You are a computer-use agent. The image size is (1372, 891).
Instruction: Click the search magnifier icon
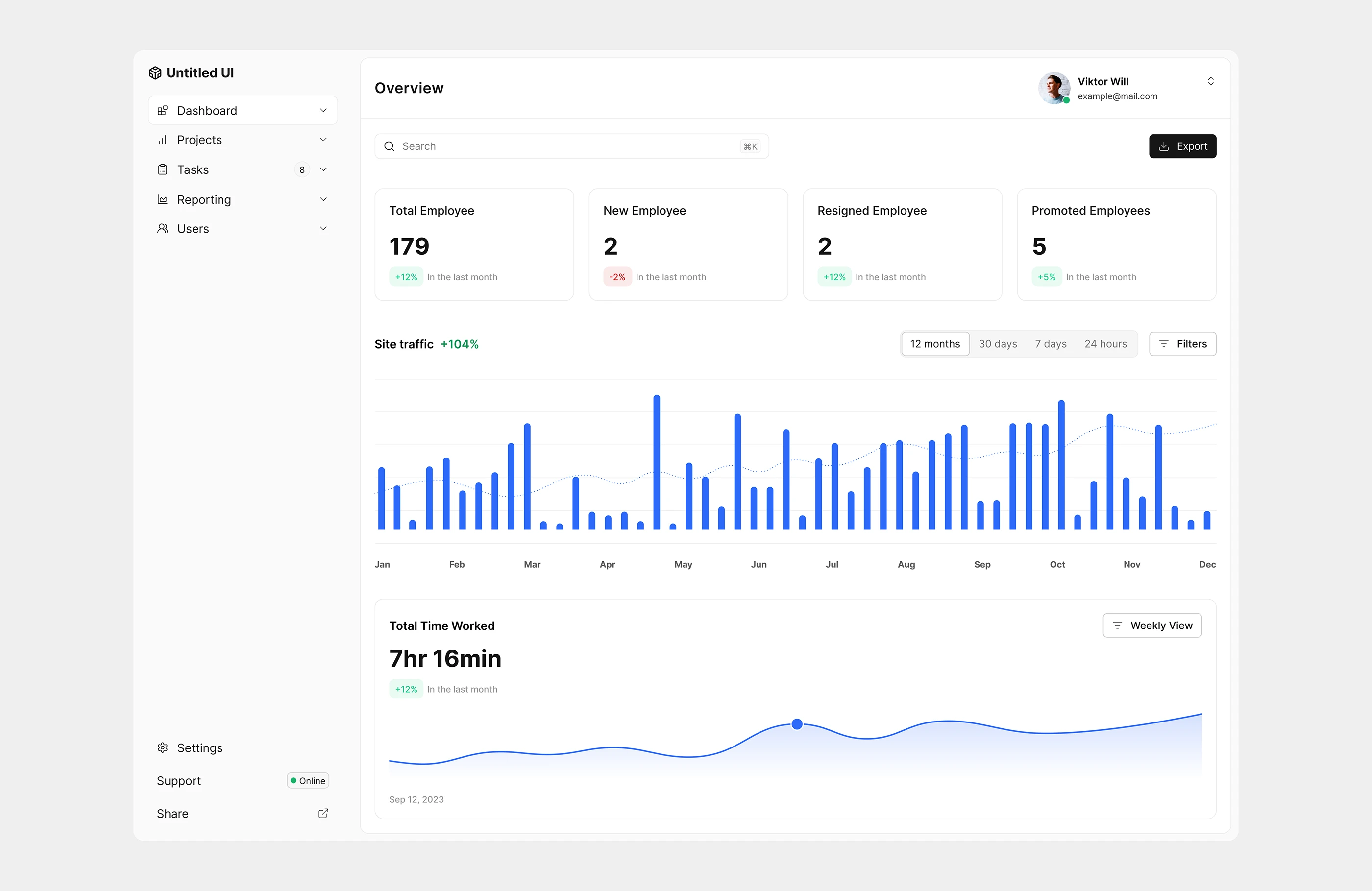pyautogui.click(x=390, y=146)
